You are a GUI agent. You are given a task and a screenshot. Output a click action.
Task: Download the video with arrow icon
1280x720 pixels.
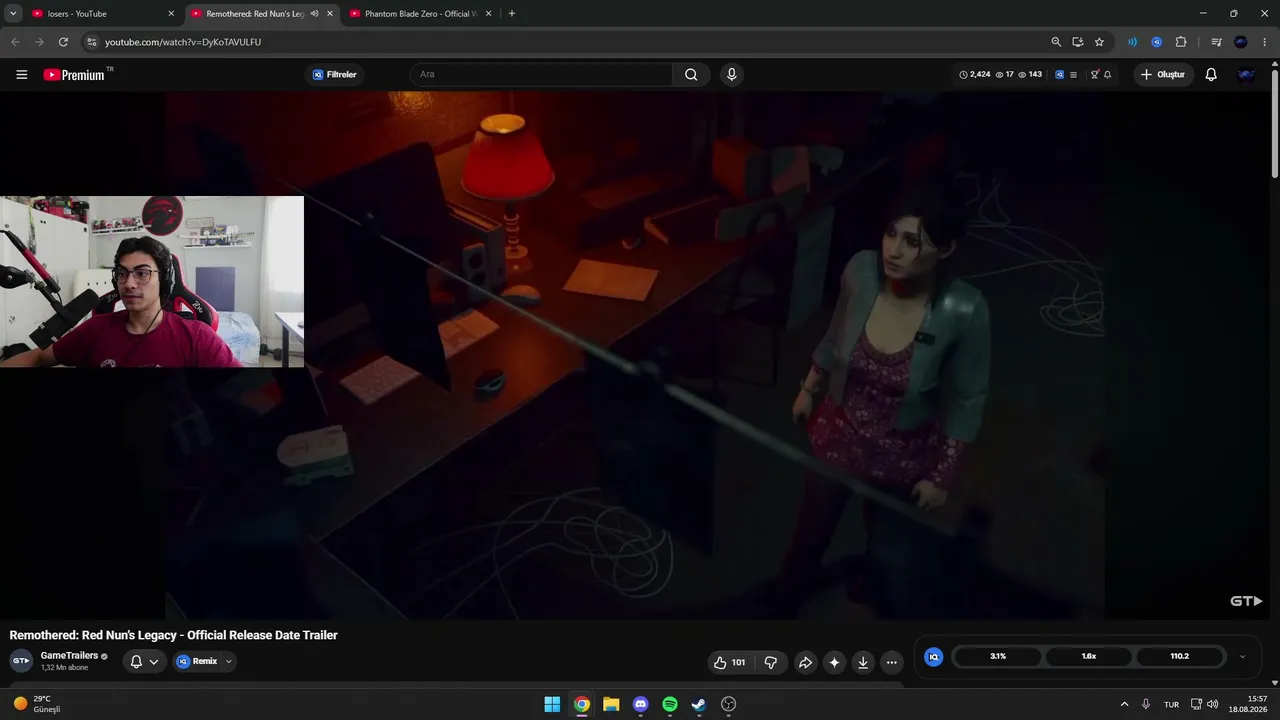(x=863, y=662)
